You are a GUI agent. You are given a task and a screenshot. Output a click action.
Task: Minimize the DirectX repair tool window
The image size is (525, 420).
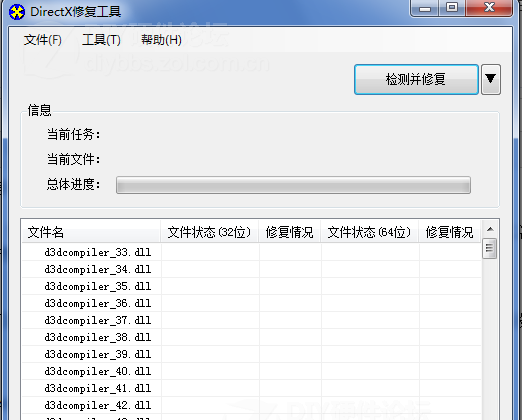click(425, 8)
